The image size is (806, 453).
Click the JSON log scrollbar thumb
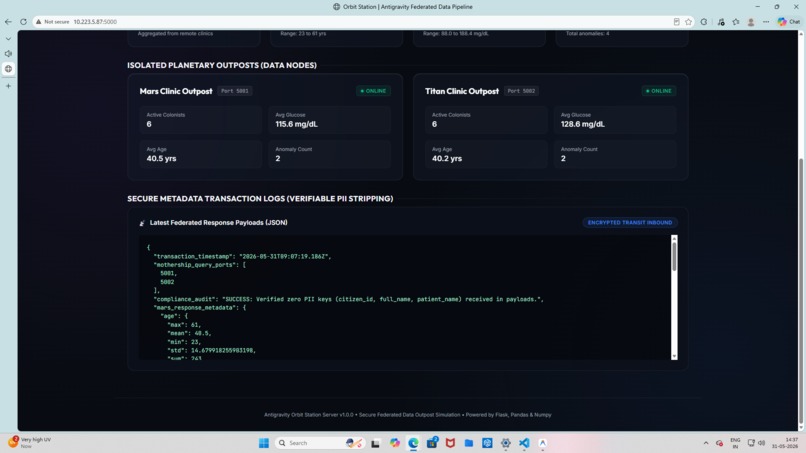point(674,256)
